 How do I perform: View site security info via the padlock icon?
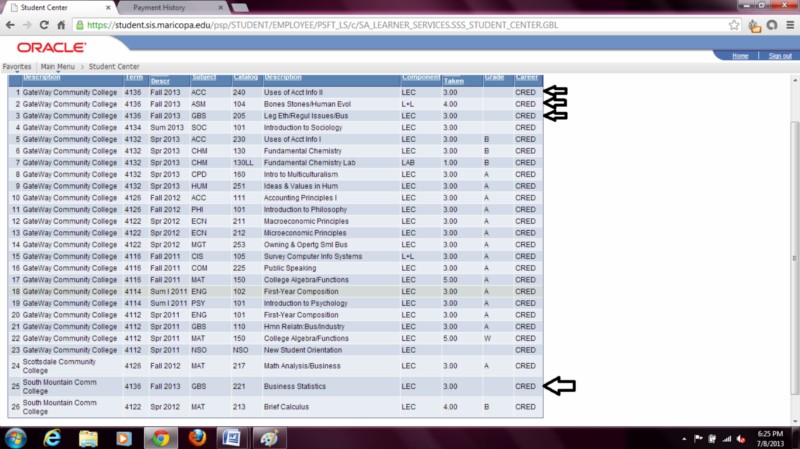[80, 25]
